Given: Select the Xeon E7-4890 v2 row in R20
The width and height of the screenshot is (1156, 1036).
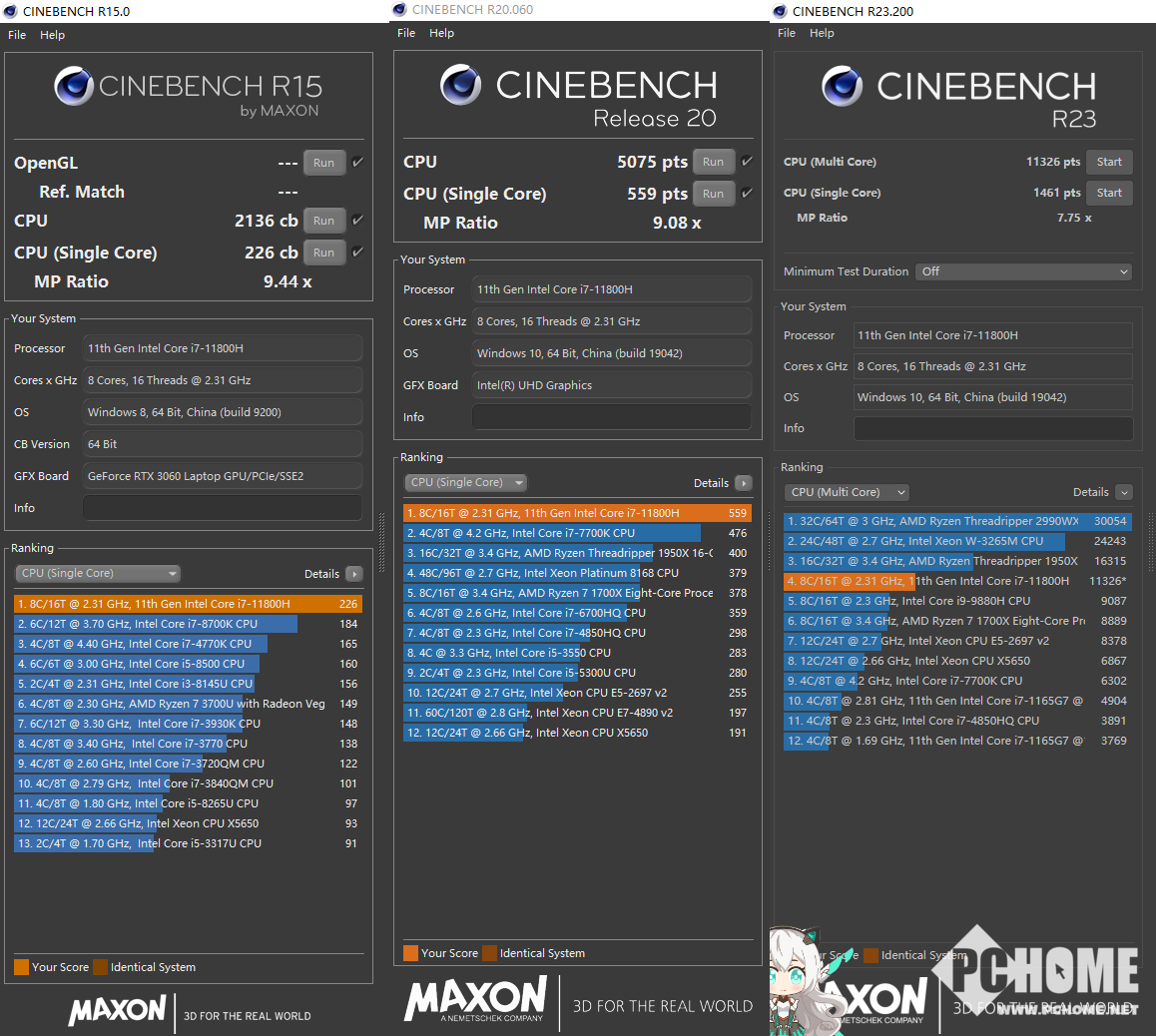Looking at the screenshot, I should tap(577, 714).
